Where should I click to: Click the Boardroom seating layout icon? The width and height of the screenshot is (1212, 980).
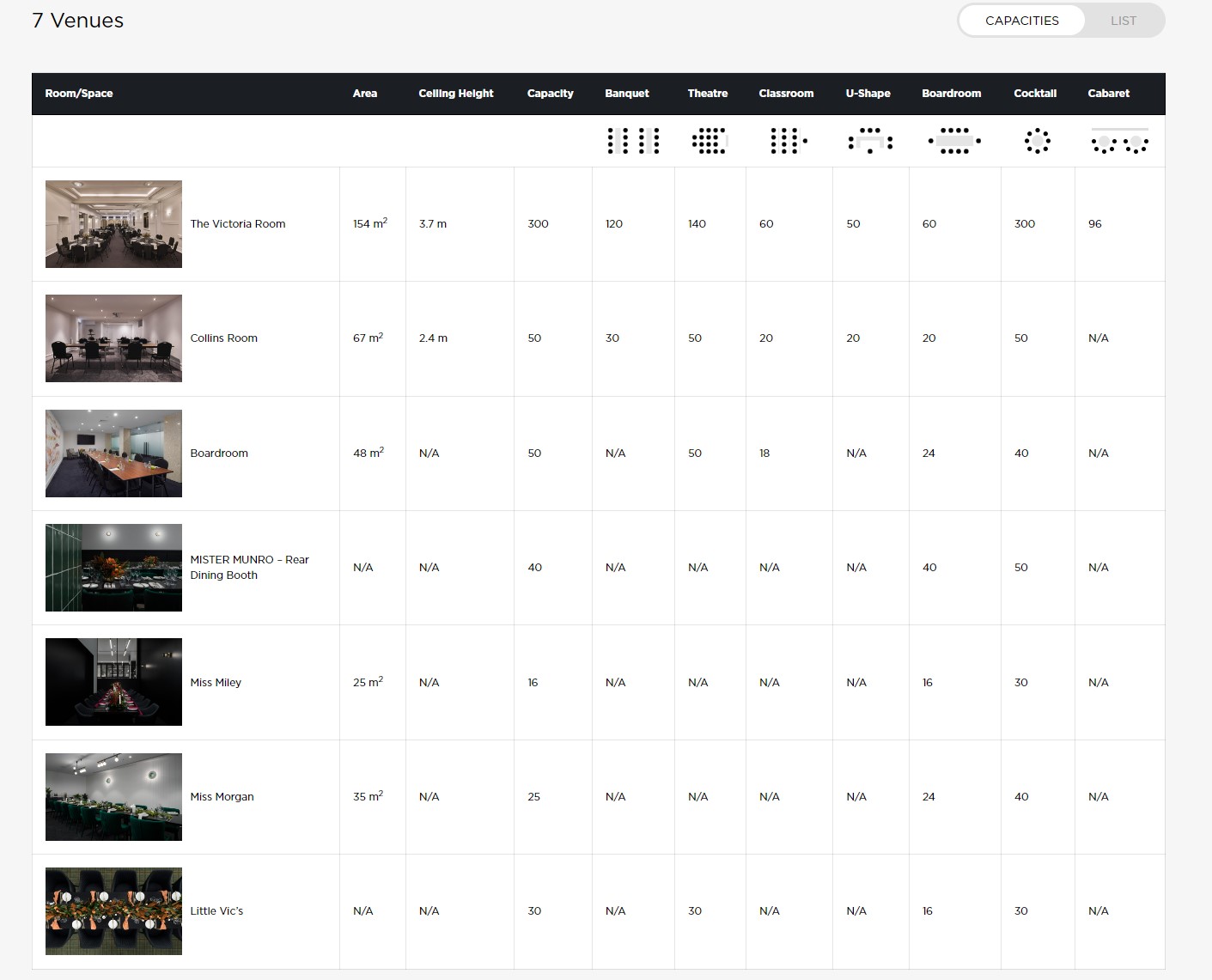954,141
